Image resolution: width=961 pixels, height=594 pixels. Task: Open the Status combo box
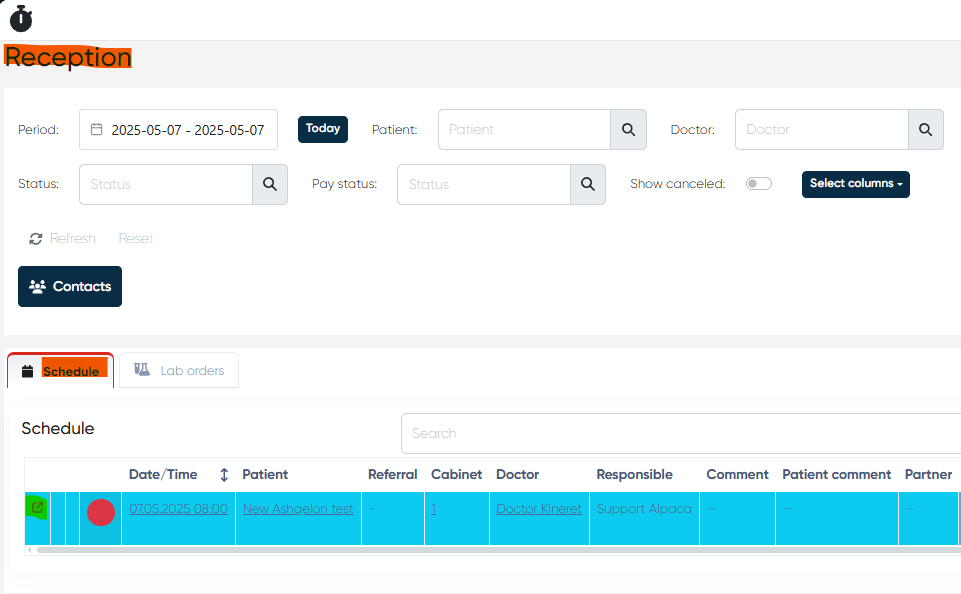click(x=166, y=185)
